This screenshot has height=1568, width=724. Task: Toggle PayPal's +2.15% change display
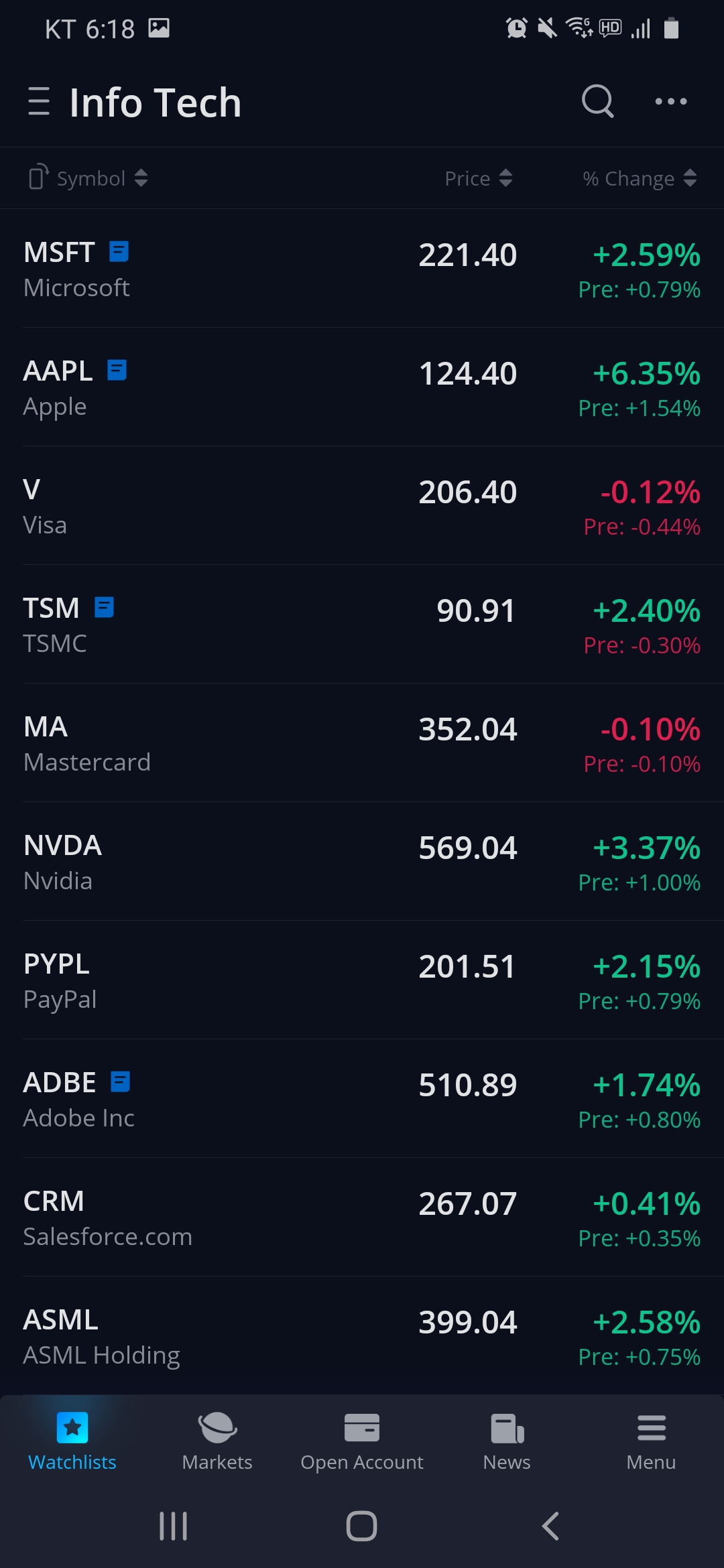(x=646, y=967)
